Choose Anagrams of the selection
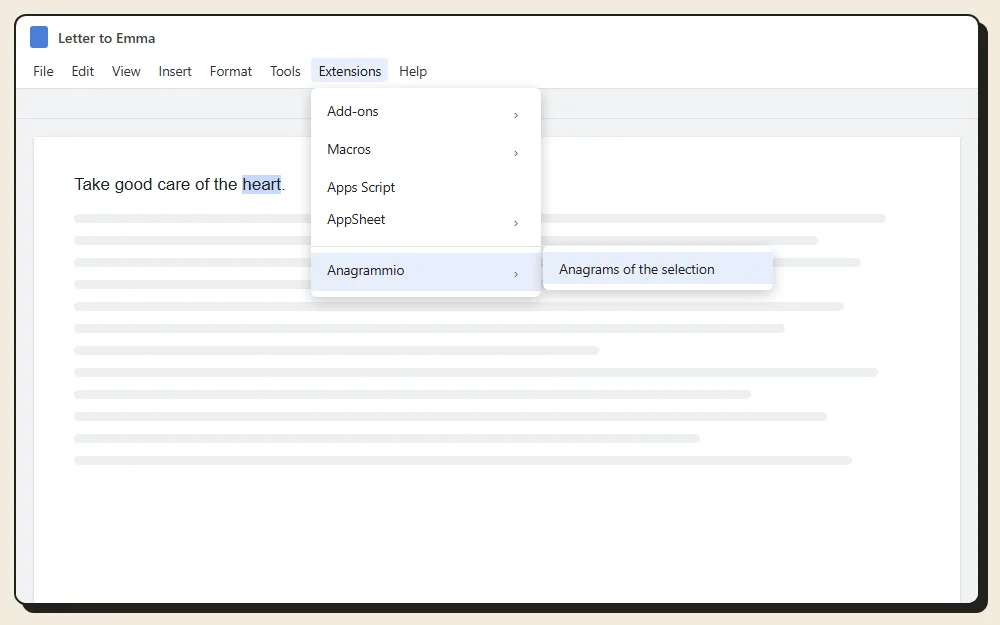Screen dimensions: 1000x625 pos(658,269)
